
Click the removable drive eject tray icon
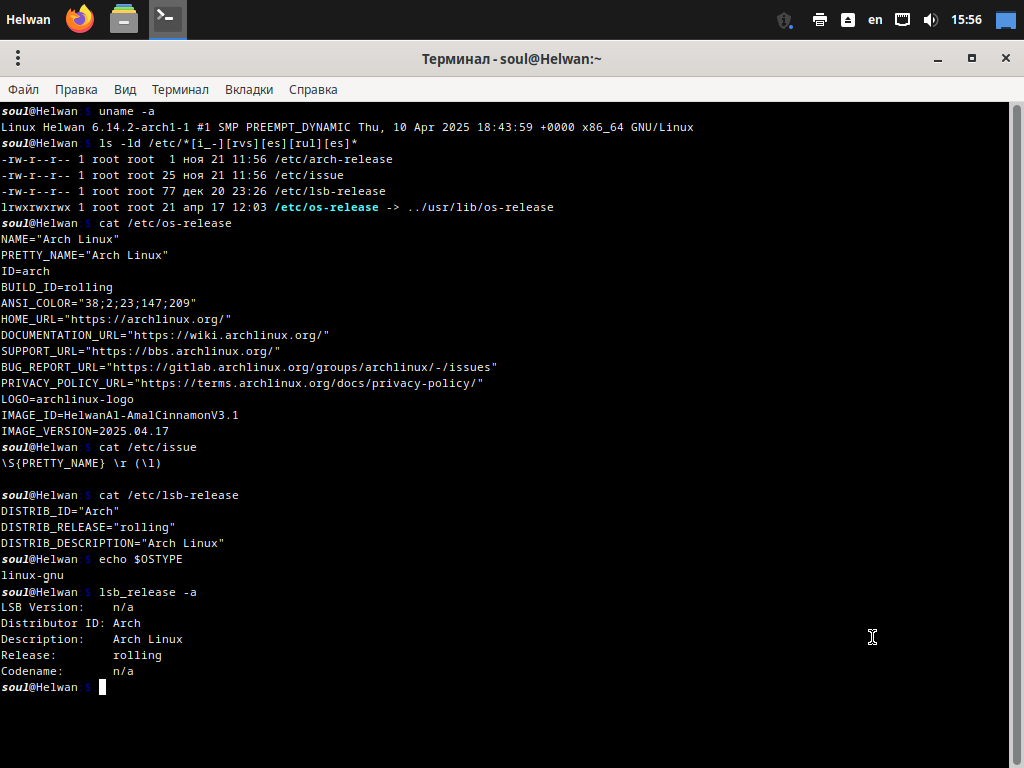coord(848,20)
